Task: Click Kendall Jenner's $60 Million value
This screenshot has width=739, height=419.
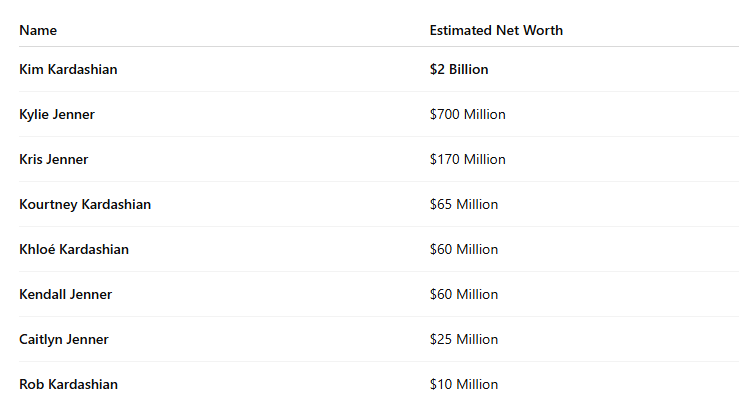Action: click(x=463, y=295)
